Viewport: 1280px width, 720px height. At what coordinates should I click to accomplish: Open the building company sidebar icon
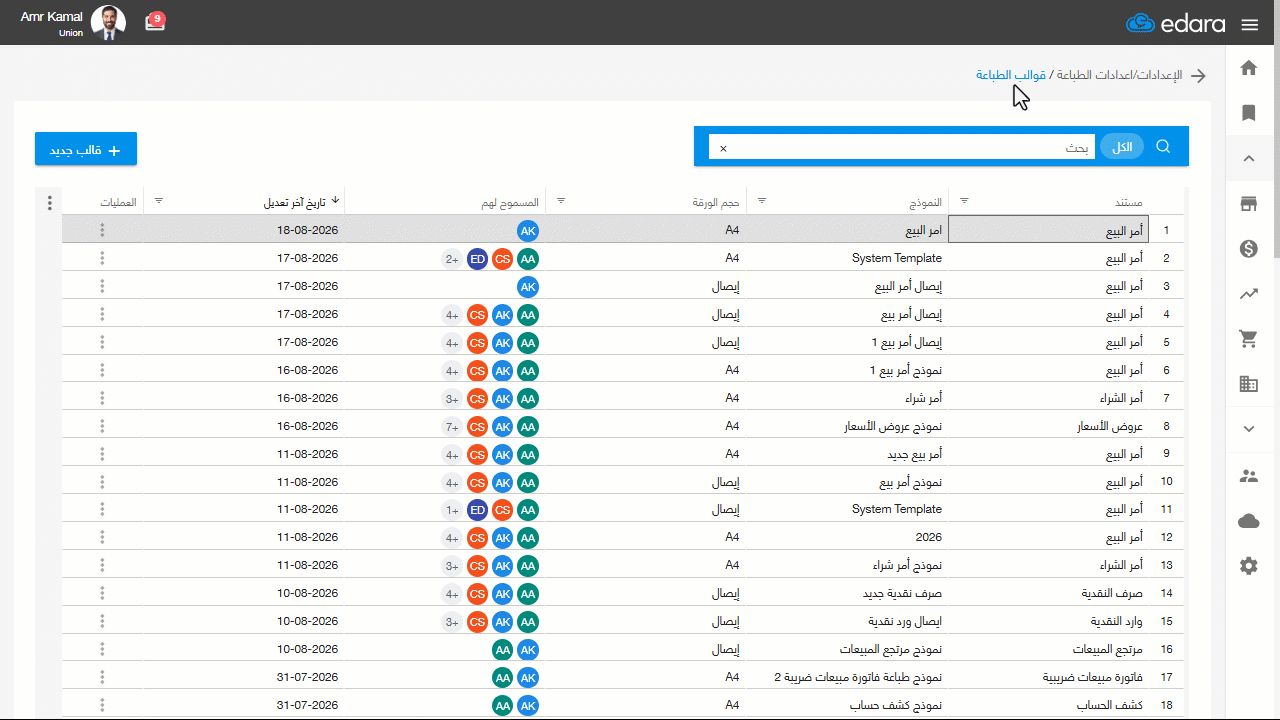tap(1248, 384)
